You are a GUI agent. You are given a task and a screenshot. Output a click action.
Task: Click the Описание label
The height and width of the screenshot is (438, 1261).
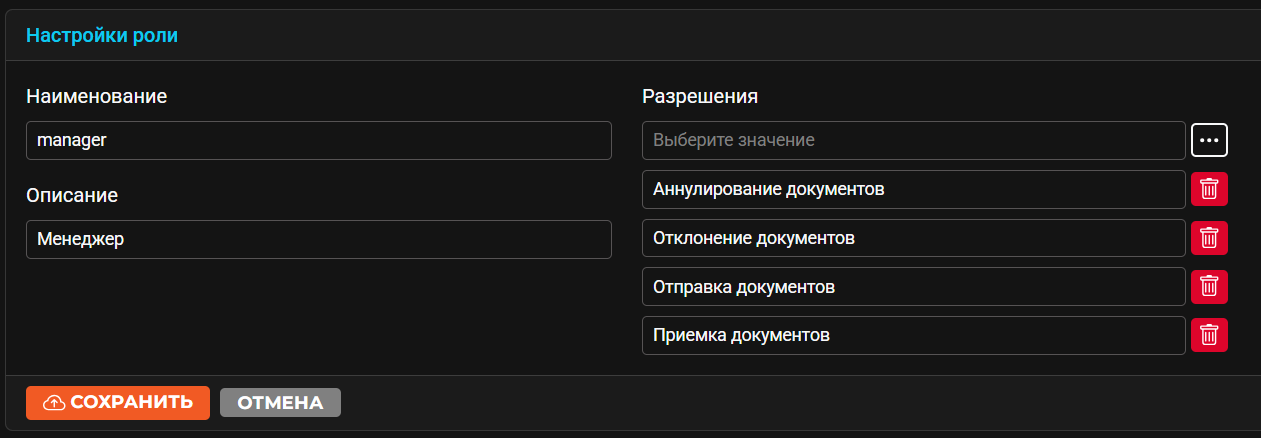(x=72, y=195)
